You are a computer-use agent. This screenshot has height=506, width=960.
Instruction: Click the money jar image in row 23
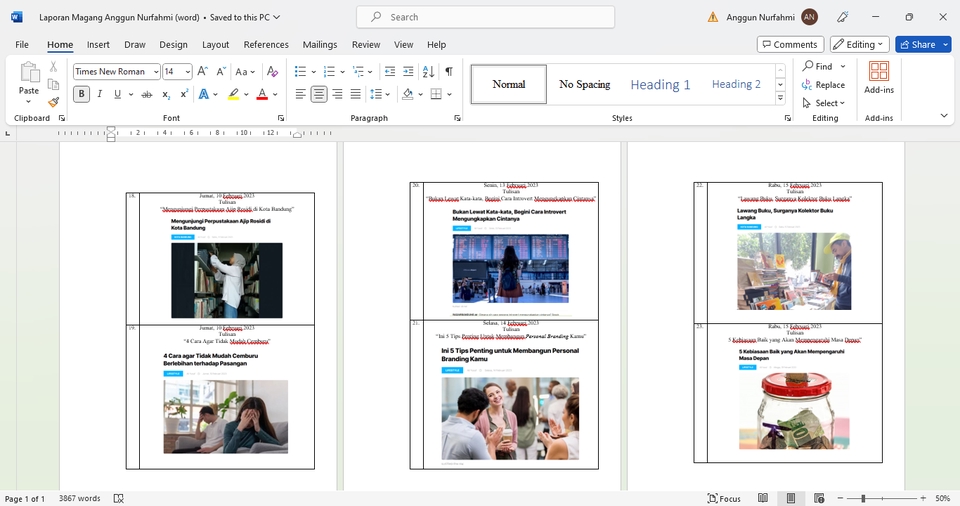794,411
